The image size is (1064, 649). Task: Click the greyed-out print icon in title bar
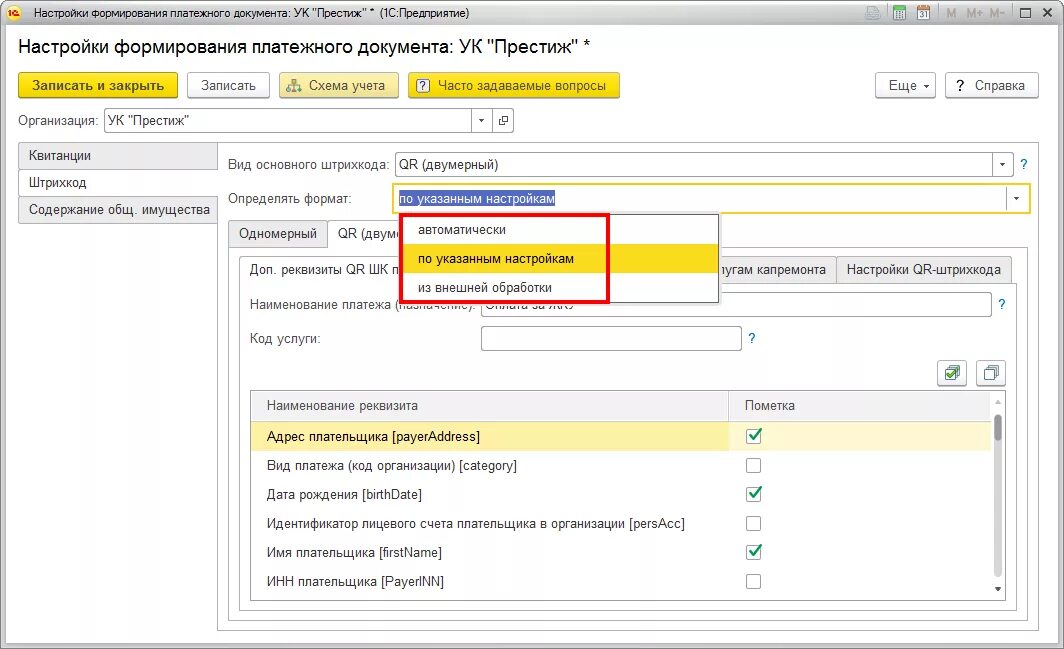point(873,13)
